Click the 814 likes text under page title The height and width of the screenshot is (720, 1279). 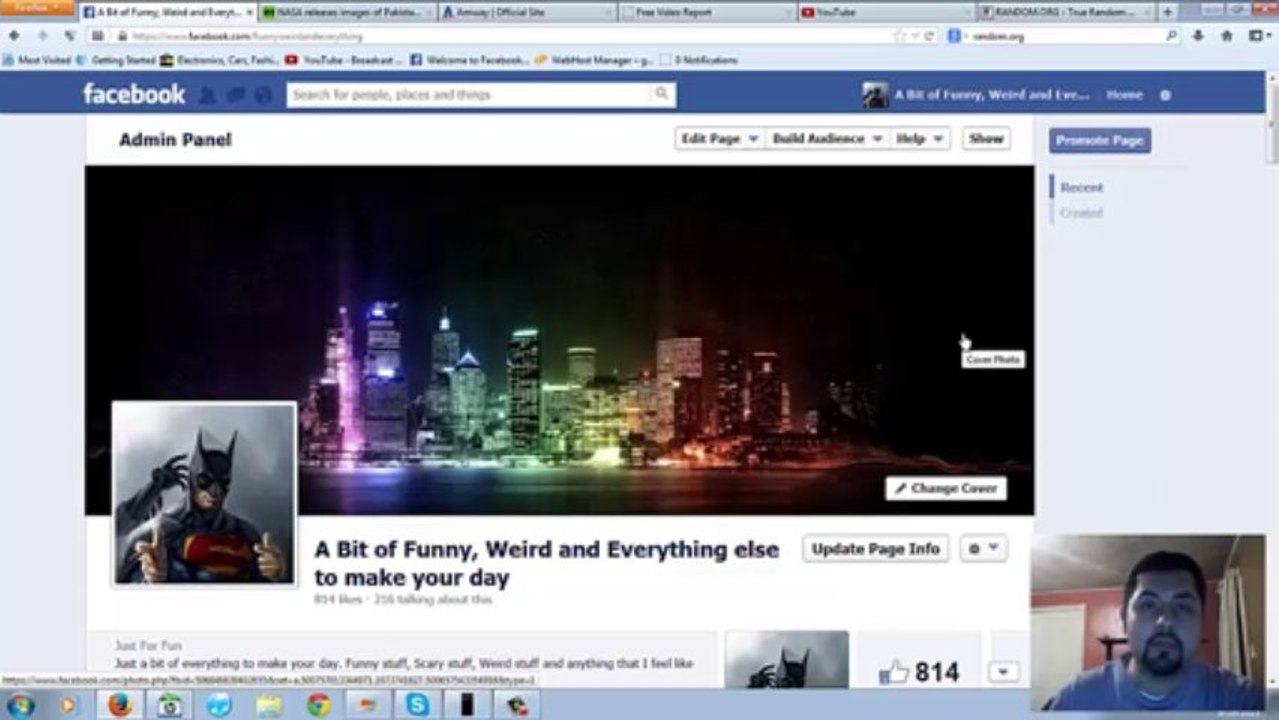(x=337, y=600)
